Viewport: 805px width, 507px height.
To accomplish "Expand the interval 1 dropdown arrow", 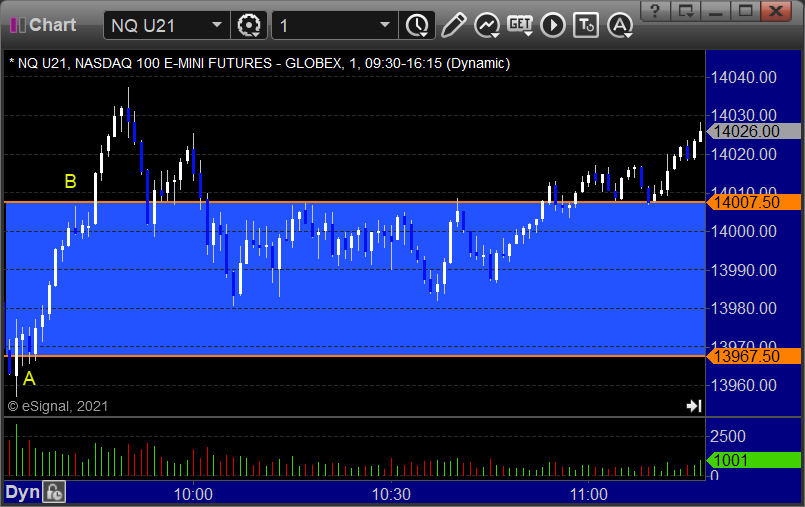I will (385, 25).
